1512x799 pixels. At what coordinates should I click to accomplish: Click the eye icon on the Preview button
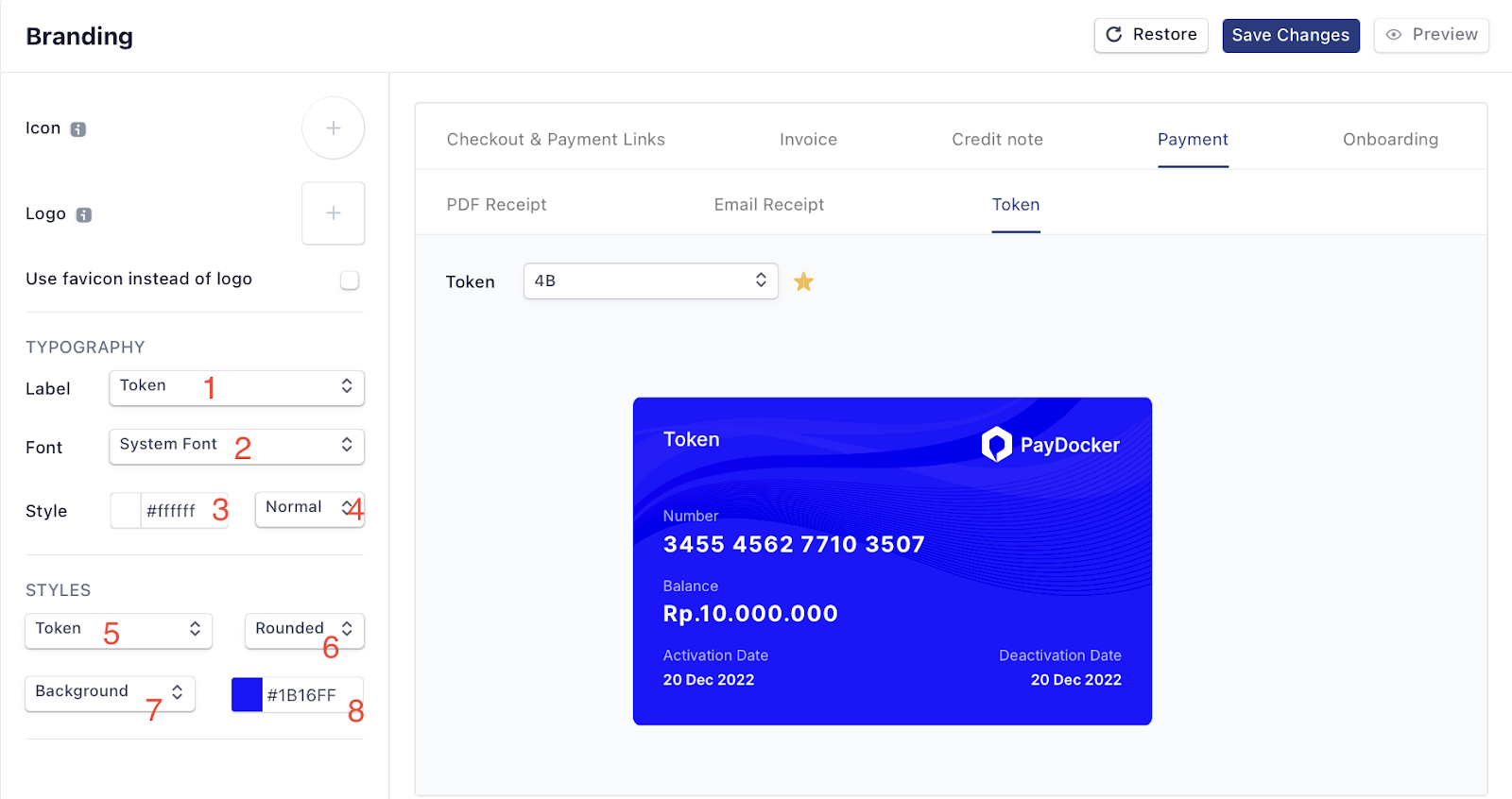[1394, 35]
